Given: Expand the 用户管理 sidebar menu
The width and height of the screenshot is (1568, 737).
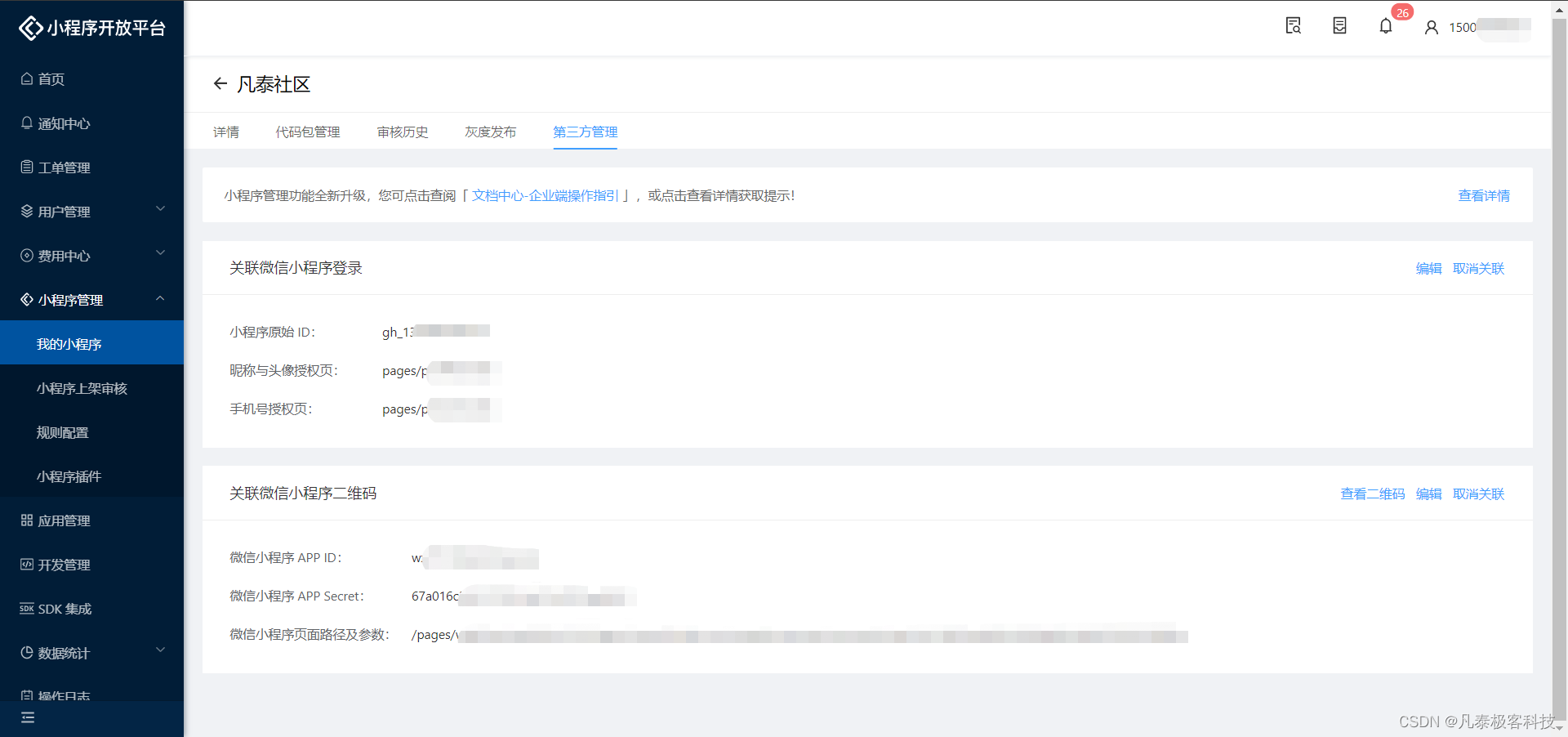Looking at the screenshot, I should (160, 210).
